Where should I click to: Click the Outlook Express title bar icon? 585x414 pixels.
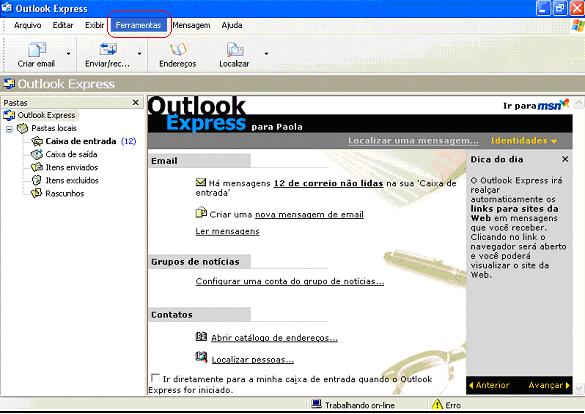6,8
